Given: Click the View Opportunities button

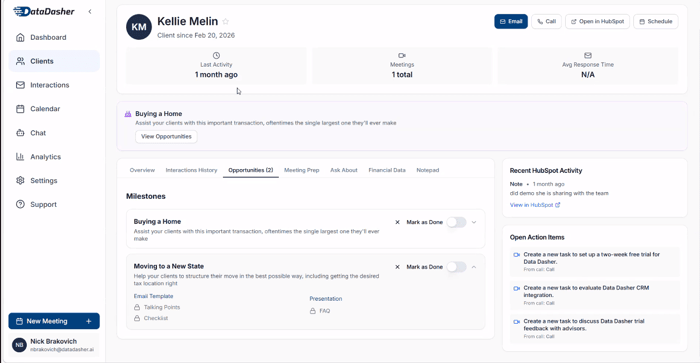Looking at the screenshot, I should 166,137.
